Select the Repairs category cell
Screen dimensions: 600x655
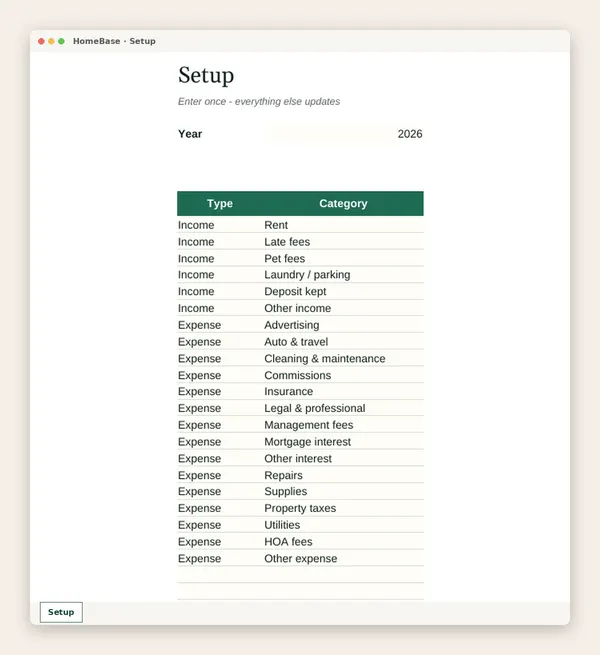pos(343,475)
